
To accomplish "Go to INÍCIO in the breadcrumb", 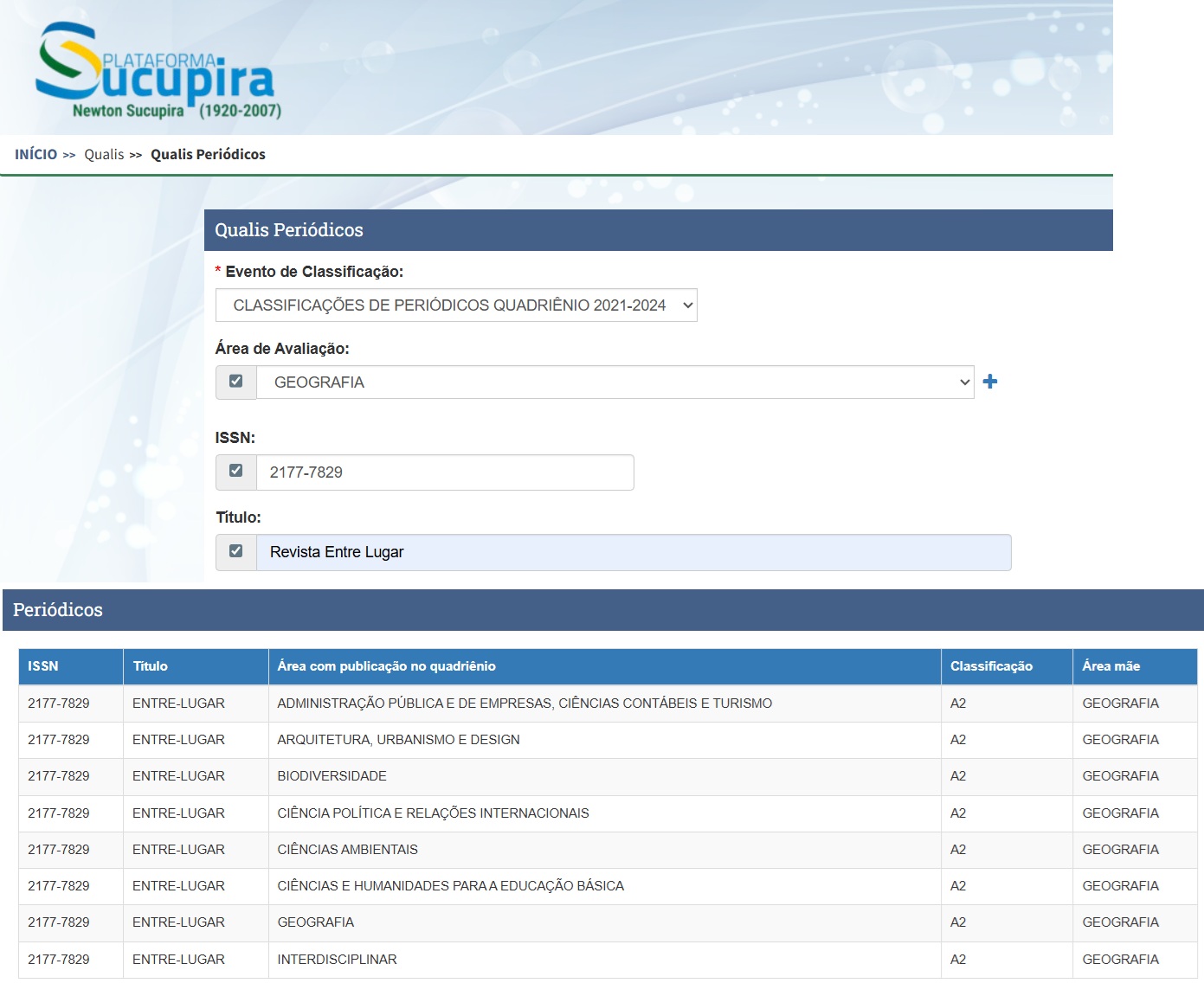I will pyautogui.click(x=35, y=154).
